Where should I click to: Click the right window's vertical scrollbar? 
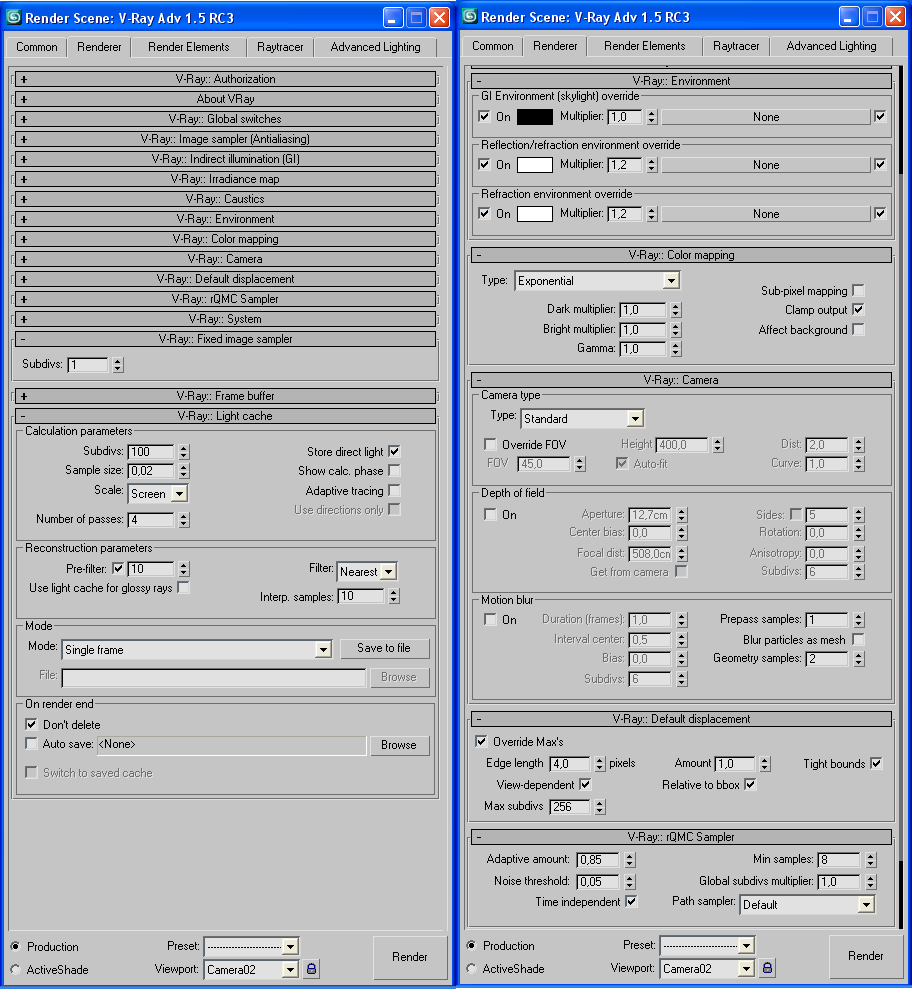[x=901, y=498]
